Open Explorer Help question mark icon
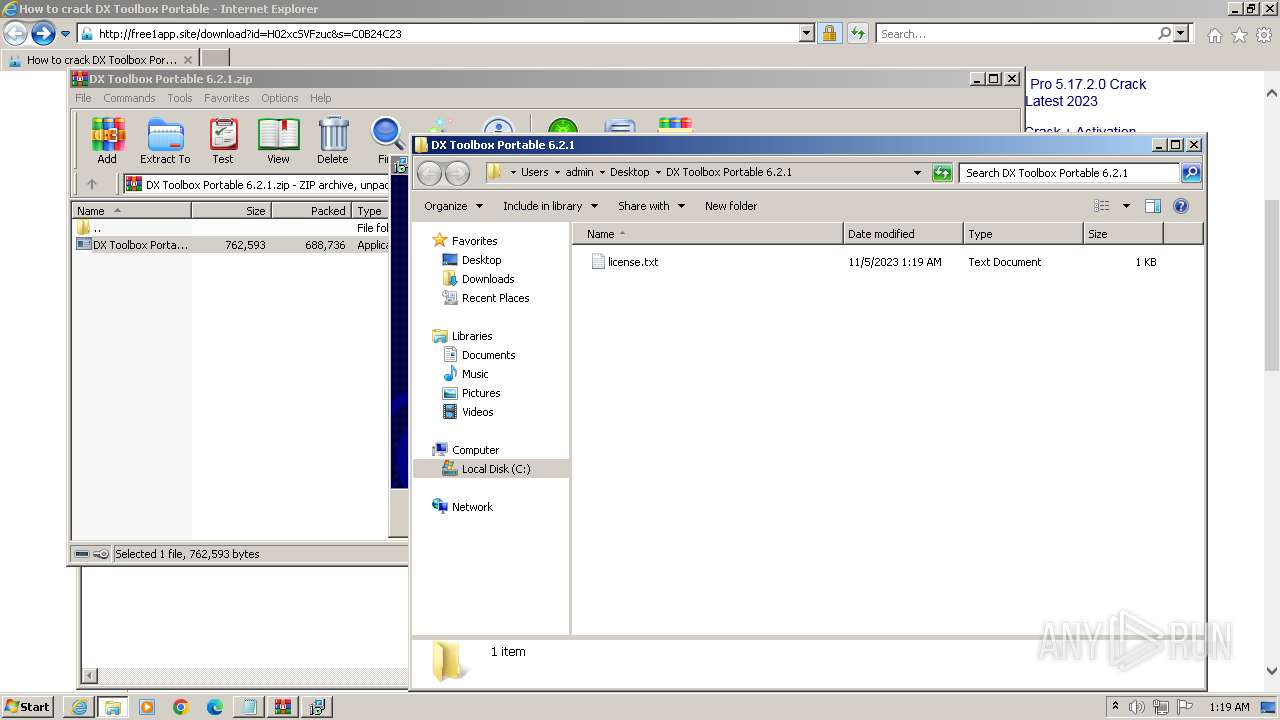1280x720 pixels. click(1181, 206)
